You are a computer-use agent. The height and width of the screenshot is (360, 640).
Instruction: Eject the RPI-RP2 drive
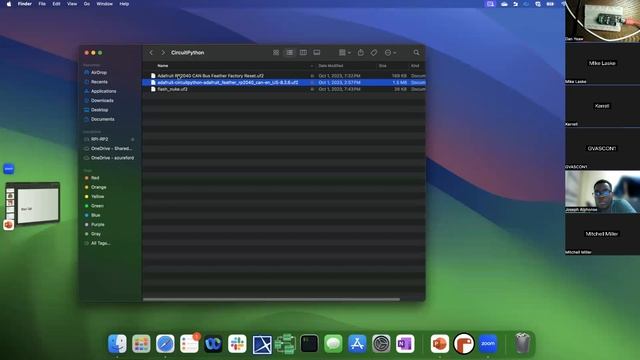coord(132,140)
